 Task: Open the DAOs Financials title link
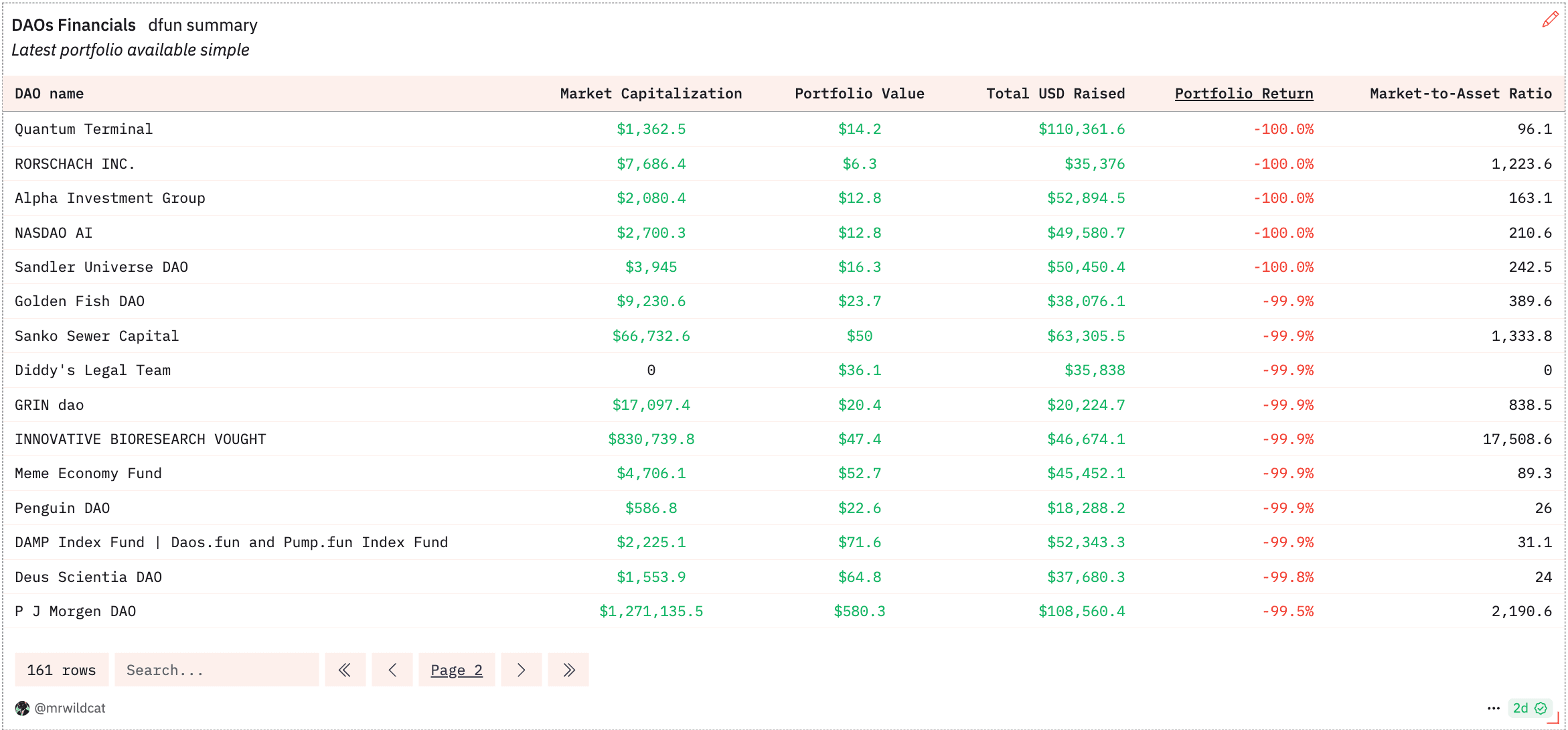74,25
